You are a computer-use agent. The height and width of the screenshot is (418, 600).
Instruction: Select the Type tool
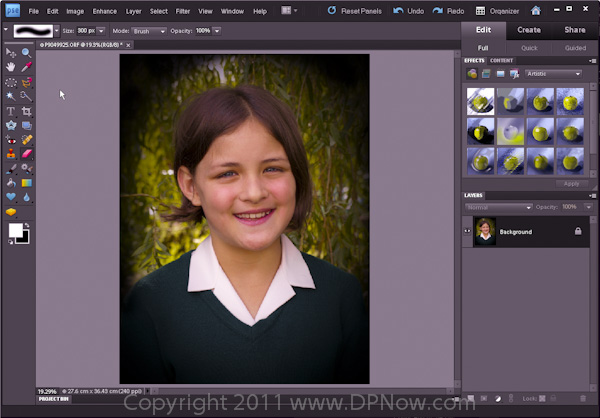click(x=11, y=111)
